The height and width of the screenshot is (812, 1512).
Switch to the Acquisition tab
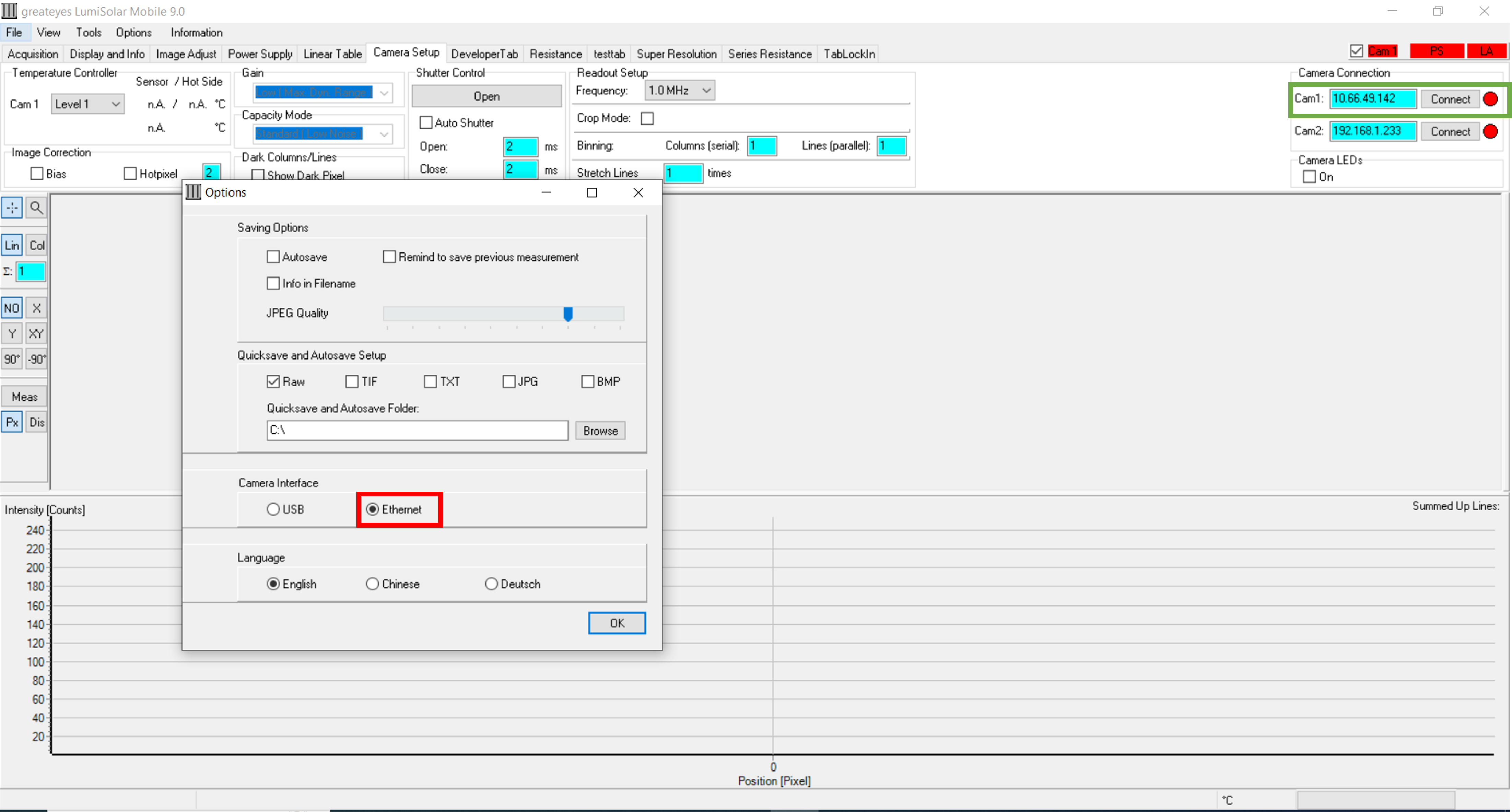click(x=33, y=54)
